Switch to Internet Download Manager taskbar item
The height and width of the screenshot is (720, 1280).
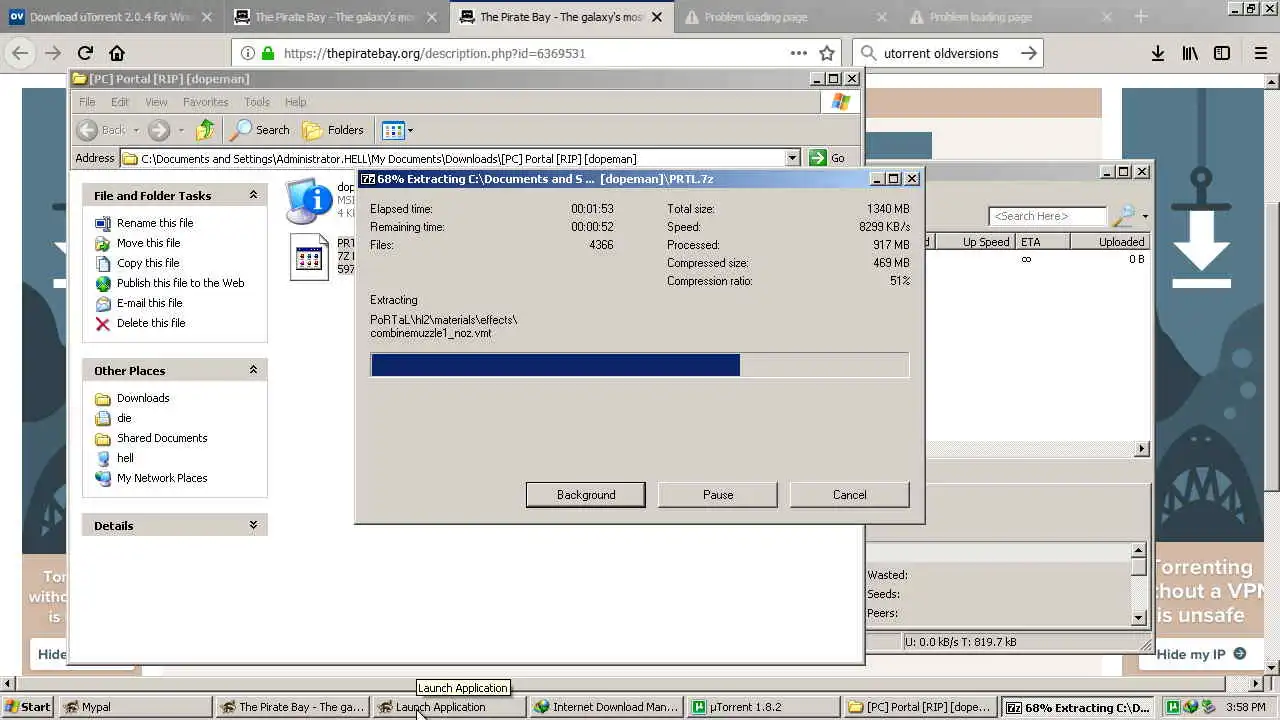click(x=606, y=707)
